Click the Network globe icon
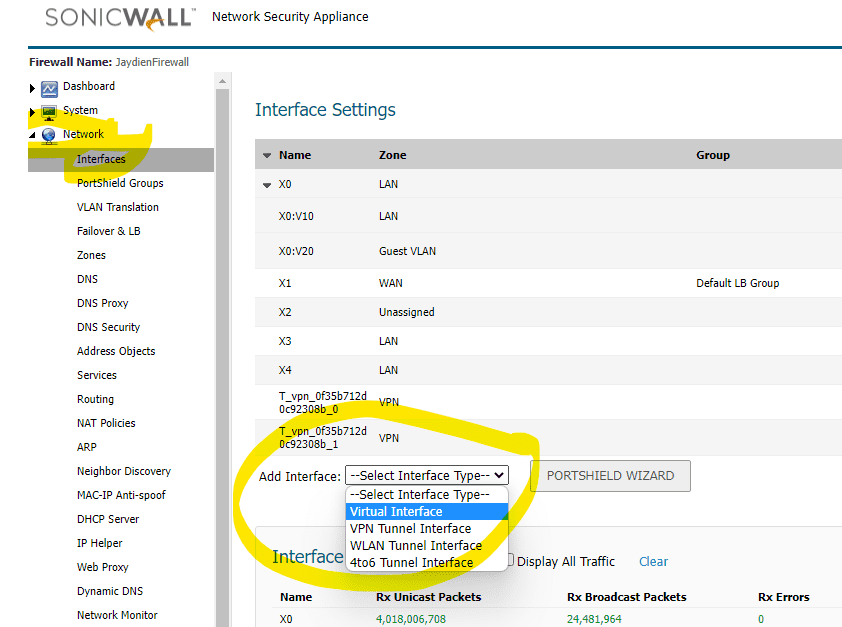This screenshot has height=627, width=842. [49, 133]
